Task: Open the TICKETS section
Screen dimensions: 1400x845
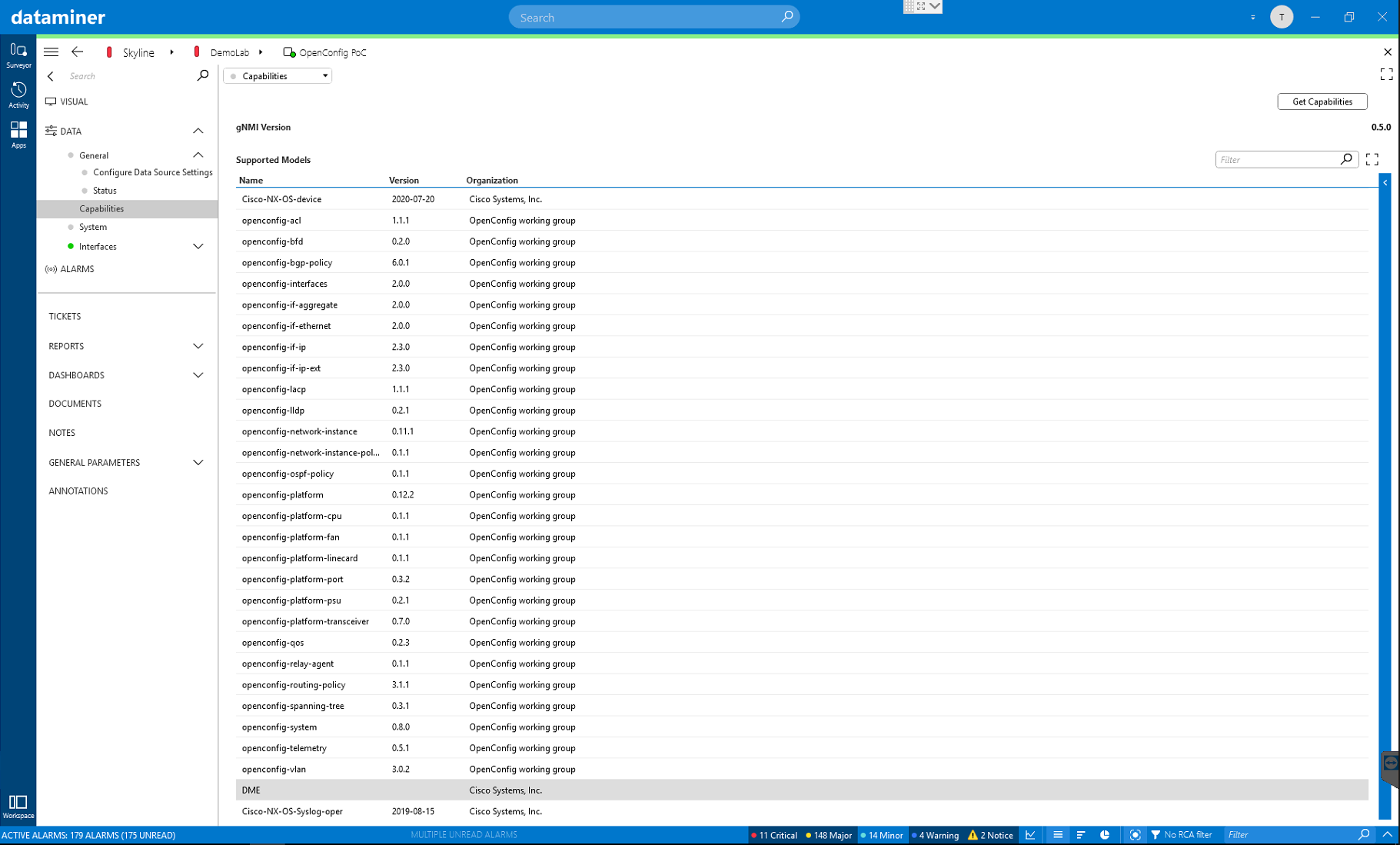Action: pyautogui.click(x=65, y=317)
